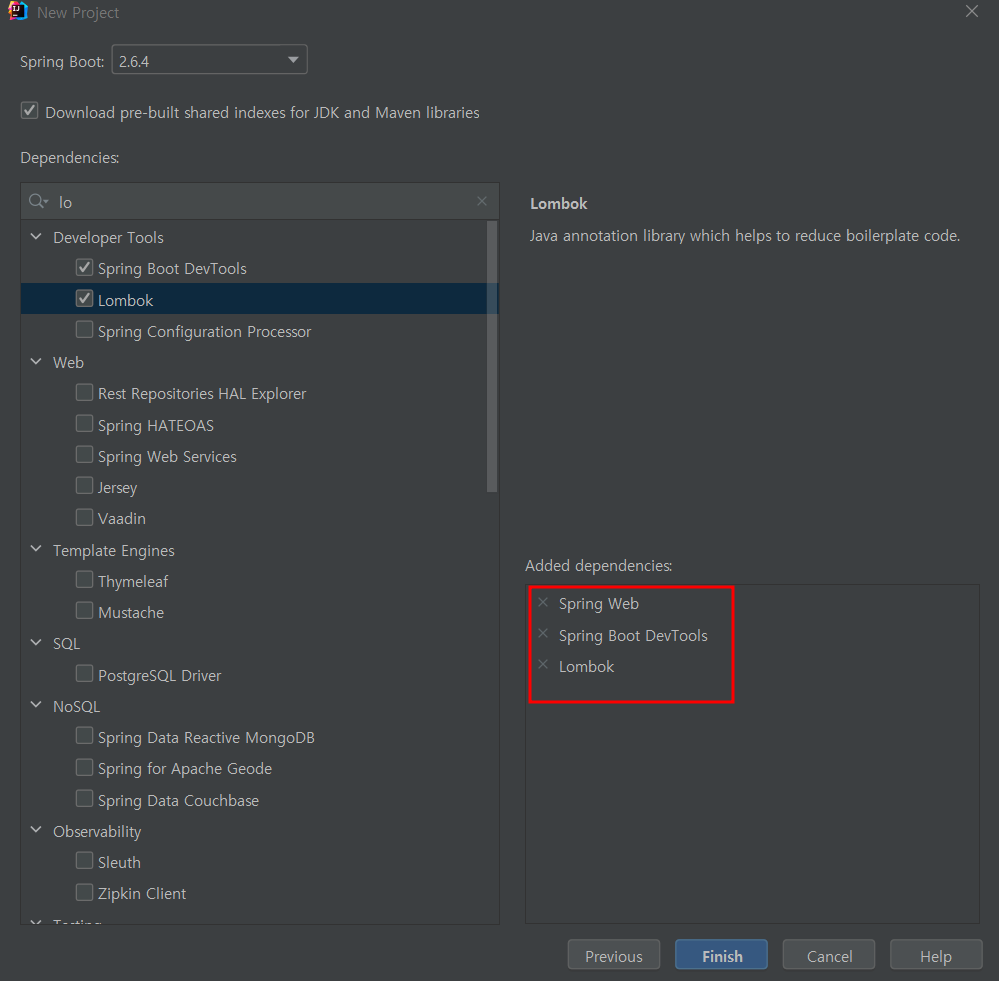
Task: Remove Lombok from added dependencies
Action: tap(543, 664)
